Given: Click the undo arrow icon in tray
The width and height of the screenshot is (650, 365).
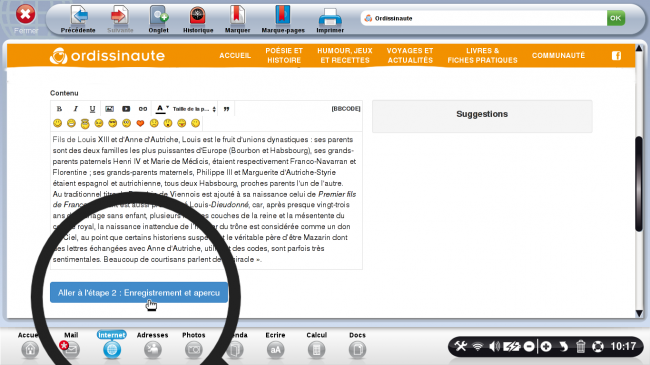Looking at the screenshot, I should pyautogui.click(x=563, y=346).
